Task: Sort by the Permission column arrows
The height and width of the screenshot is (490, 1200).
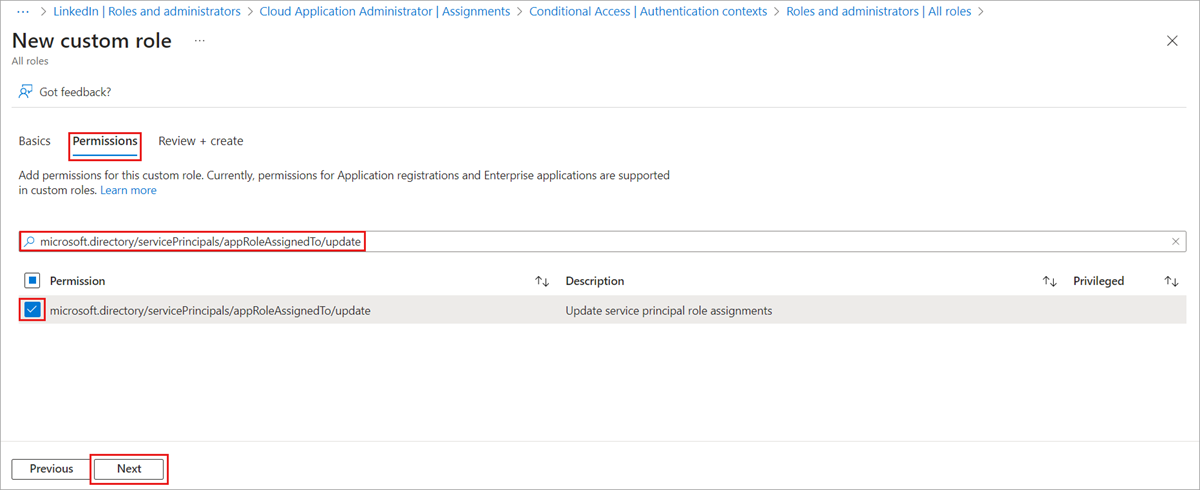Action: pyautogui.click(x=542, y=281)
